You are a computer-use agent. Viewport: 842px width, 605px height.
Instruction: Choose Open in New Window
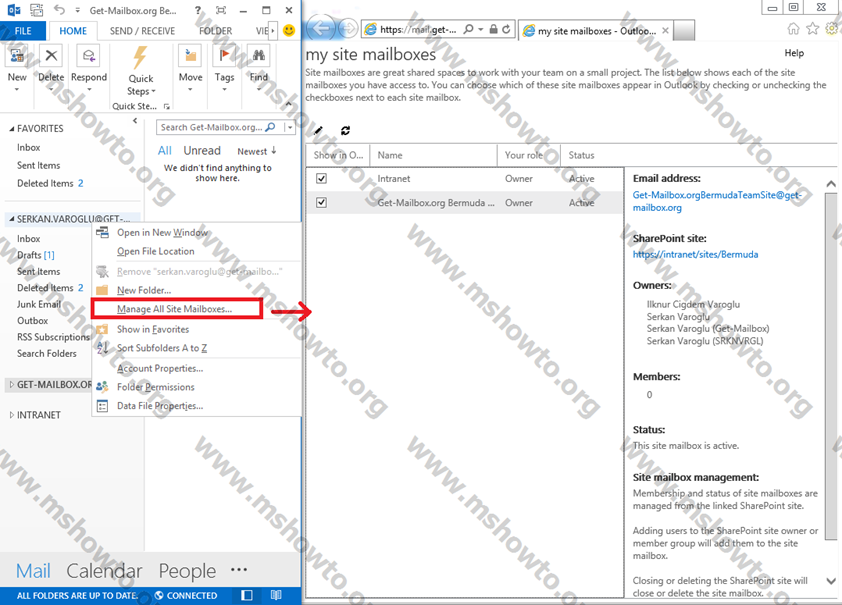[162, 232]
